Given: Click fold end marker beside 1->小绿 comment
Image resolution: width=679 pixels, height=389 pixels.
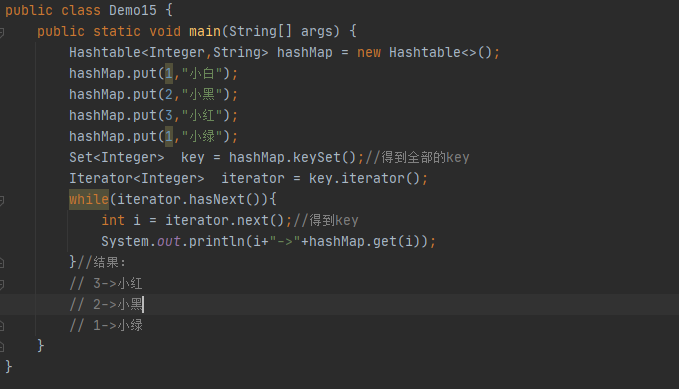Looking at the screenshot, I should [x=2, y=326].
